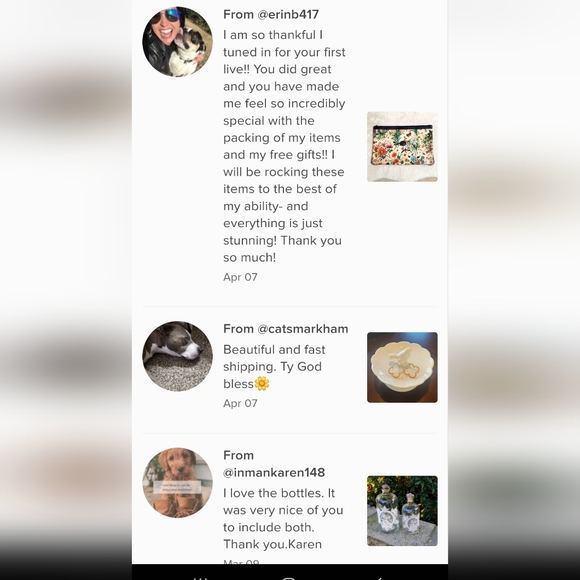This screenshot has height=580, width=580.
Task: Open the floral pouch product thumbnail
Action: tap(402, 146)
